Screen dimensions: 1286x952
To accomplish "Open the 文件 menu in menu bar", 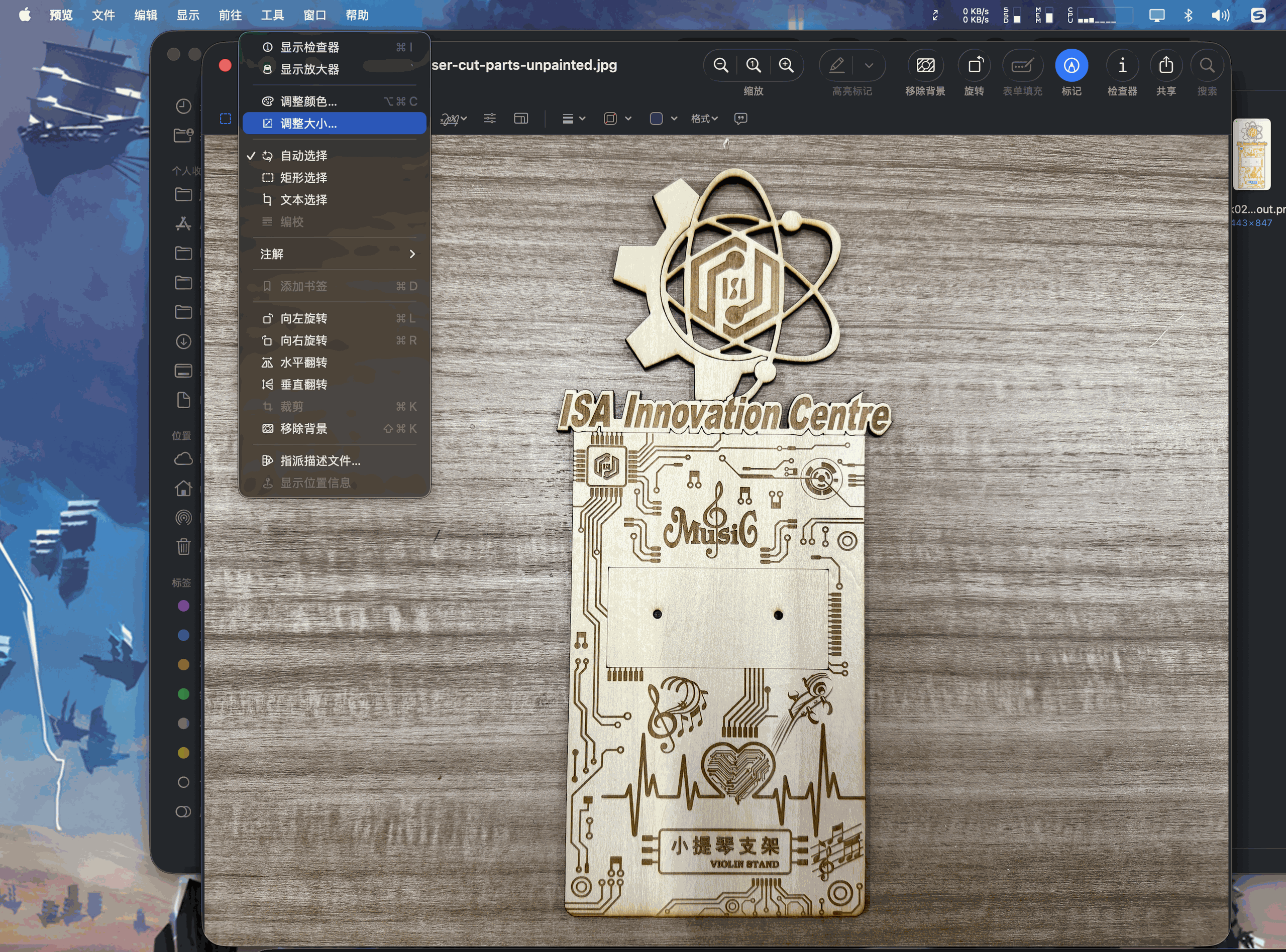I will coord(103,15).
